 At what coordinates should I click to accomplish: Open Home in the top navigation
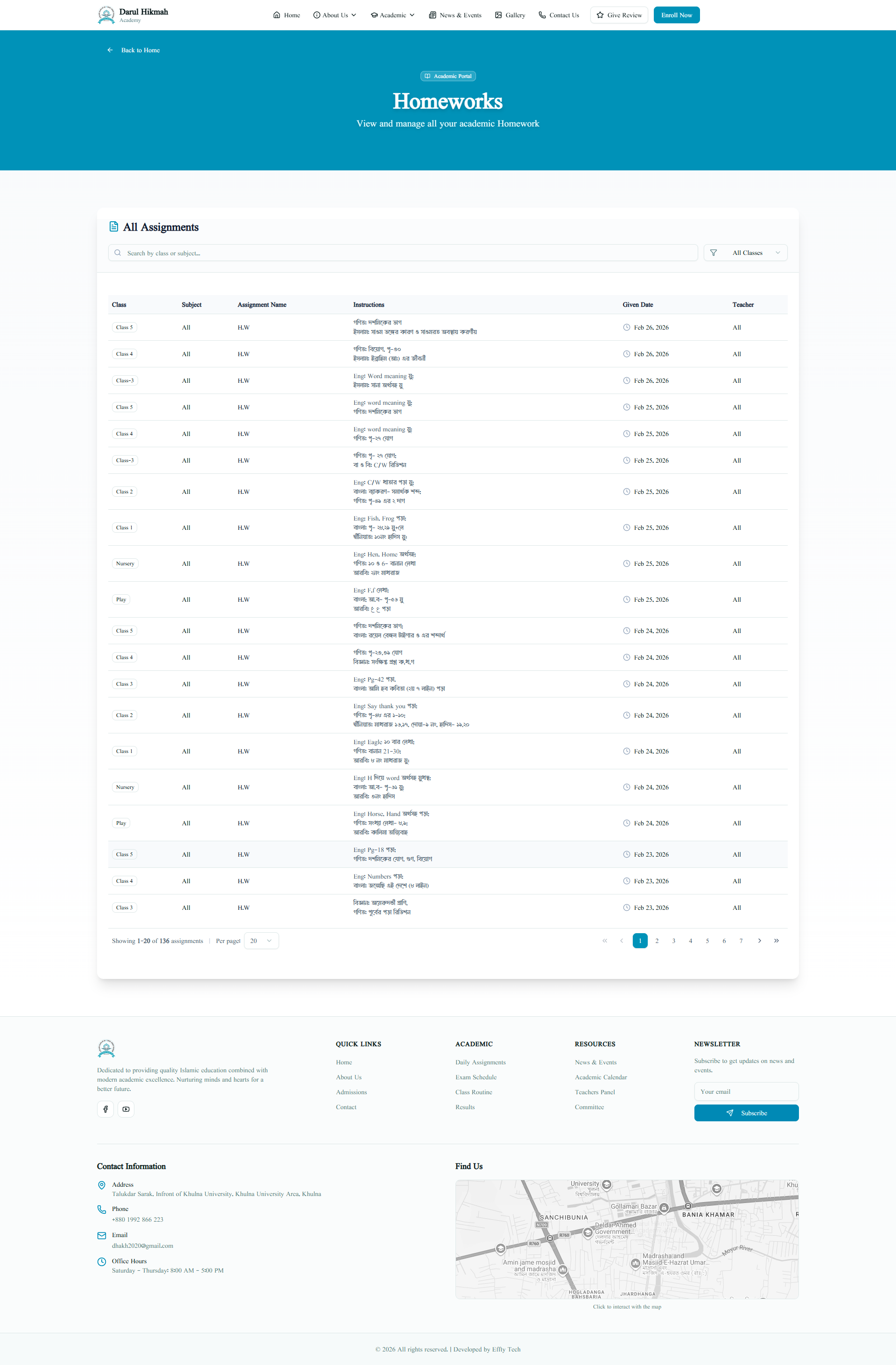[x=287, y=15]
